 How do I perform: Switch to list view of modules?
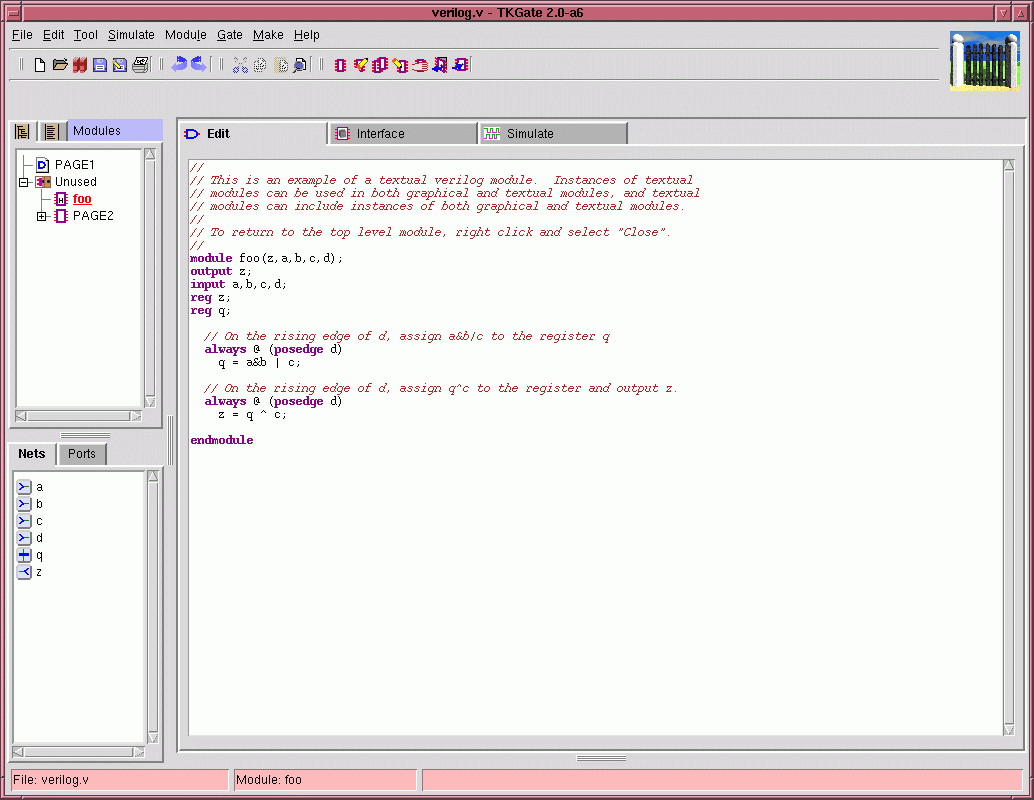[51, 132]
